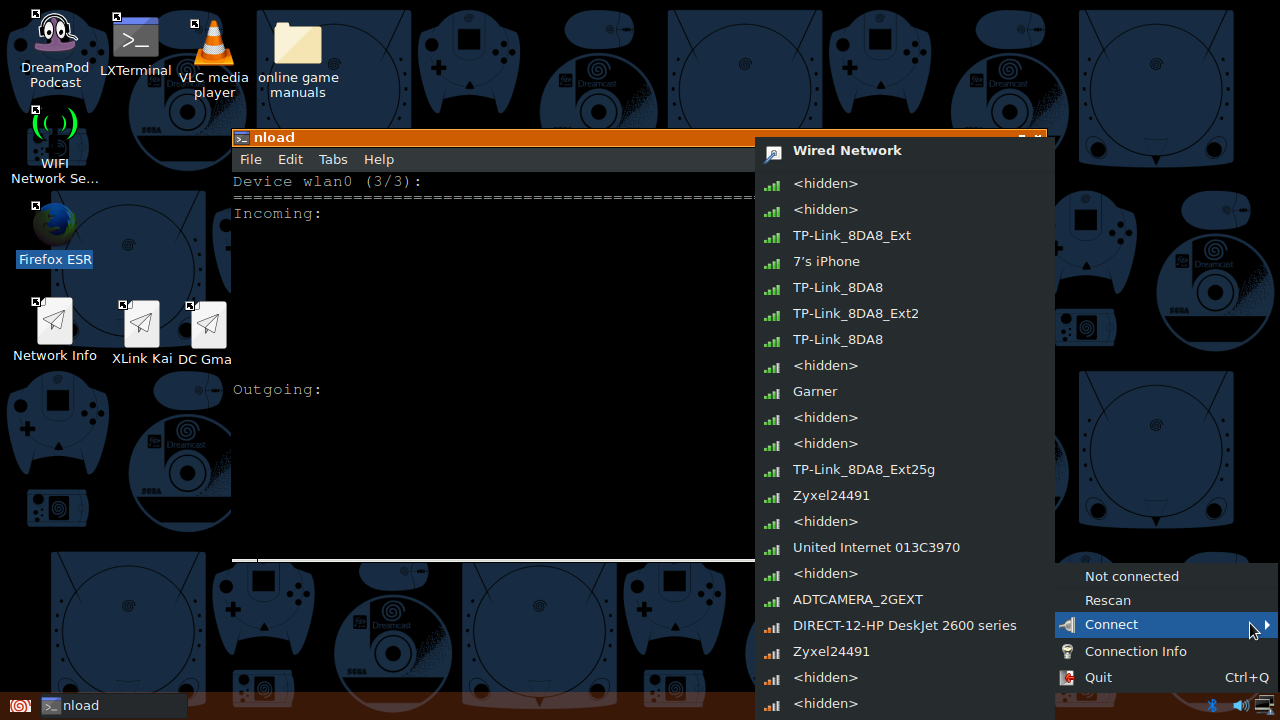This screenshot has width=1280, height=720.
Task: Open the Help menu in nload
Action: click(379, 159)
